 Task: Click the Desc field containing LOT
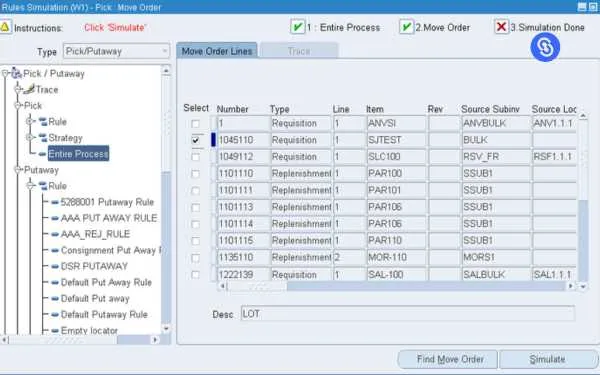[408, 314]
